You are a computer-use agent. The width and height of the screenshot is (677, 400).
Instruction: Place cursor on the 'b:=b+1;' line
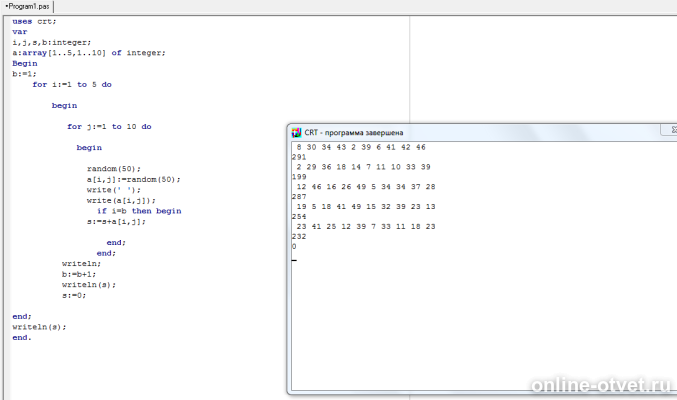click(79, 274)
